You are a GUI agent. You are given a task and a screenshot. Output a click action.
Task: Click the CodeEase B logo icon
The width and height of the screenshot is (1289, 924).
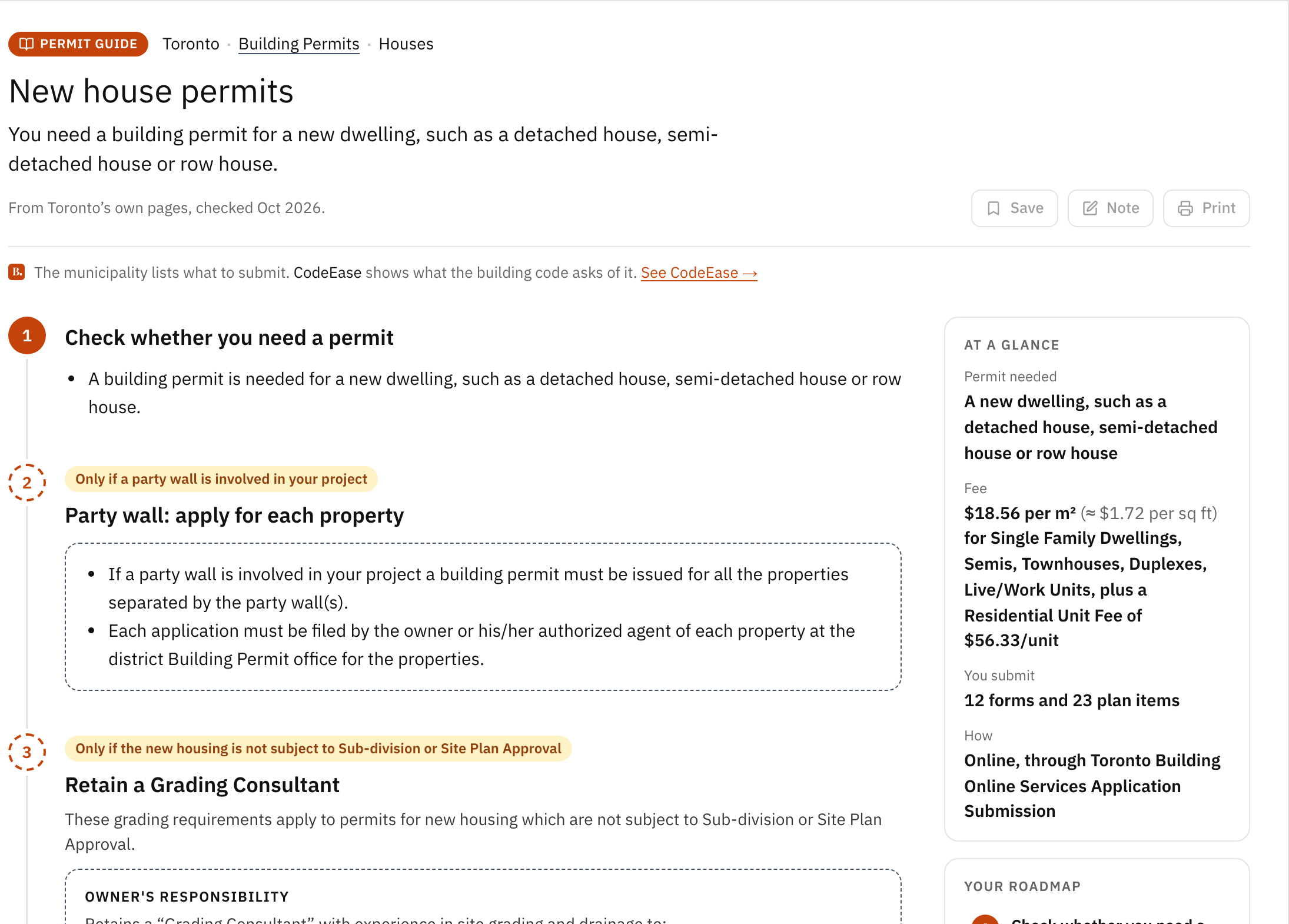[x=16, y=272]
